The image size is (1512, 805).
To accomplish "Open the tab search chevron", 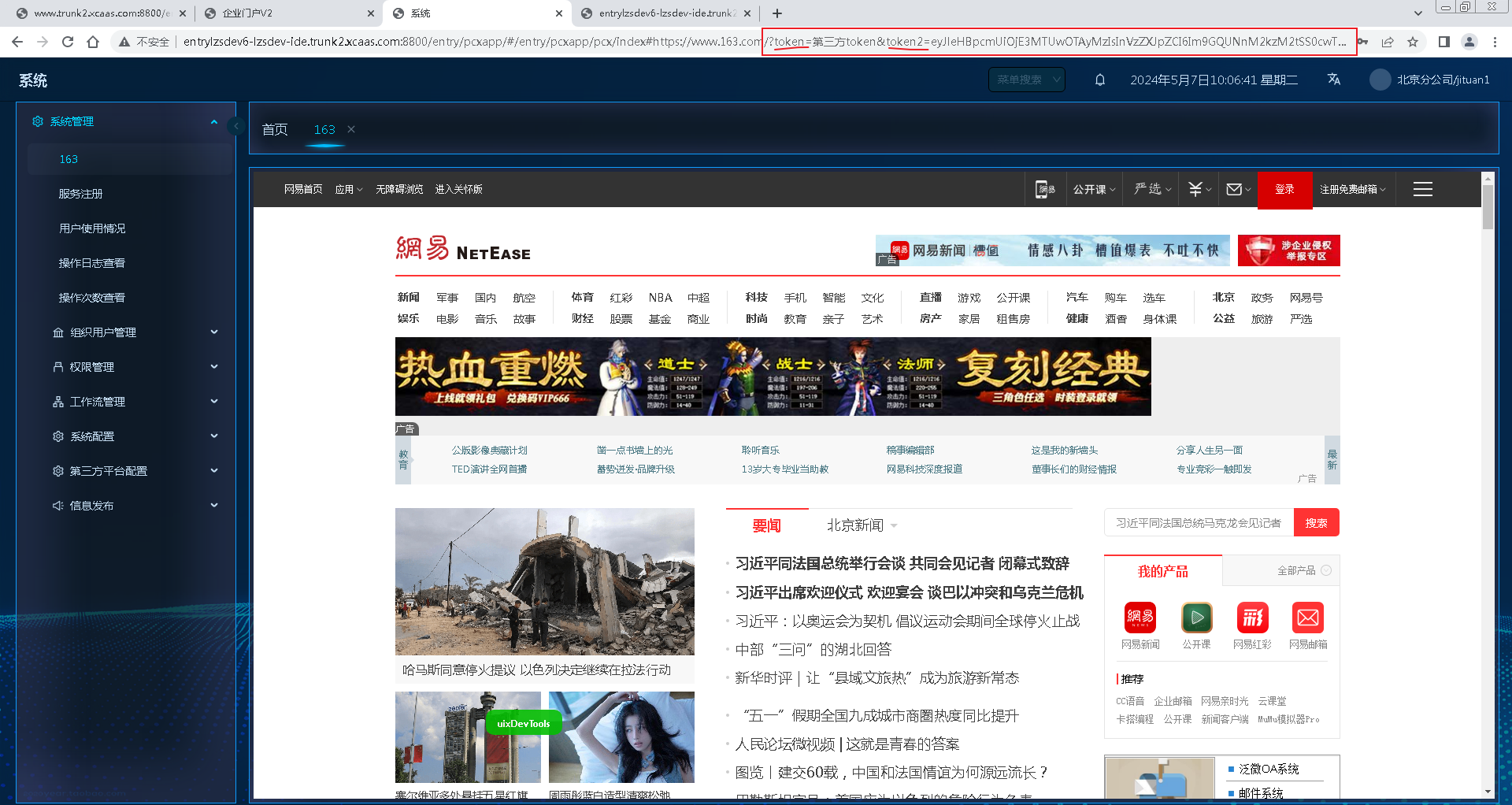I will pyautogui.click(x=1418, y=13).
